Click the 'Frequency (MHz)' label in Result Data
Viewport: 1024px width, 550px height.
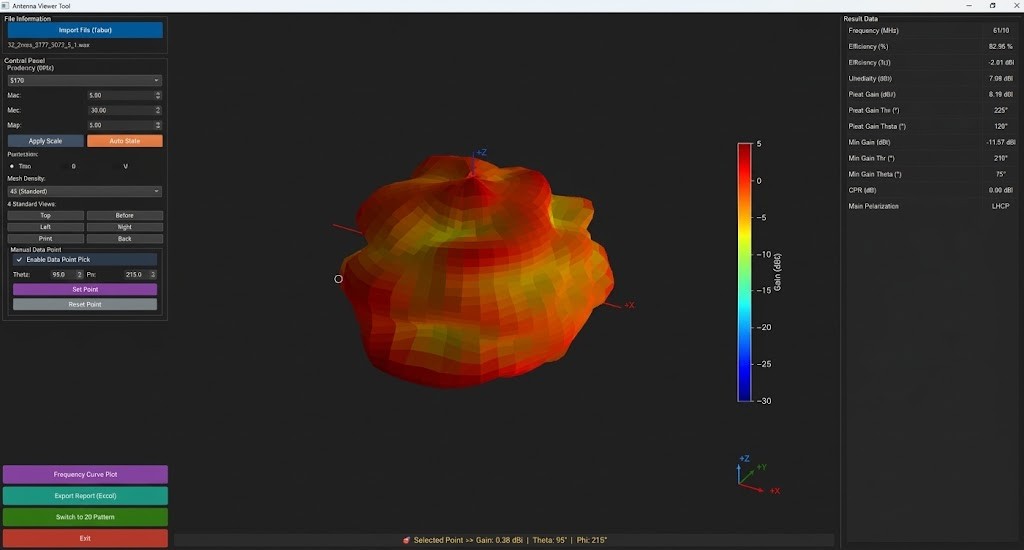[x=873, y=31]
